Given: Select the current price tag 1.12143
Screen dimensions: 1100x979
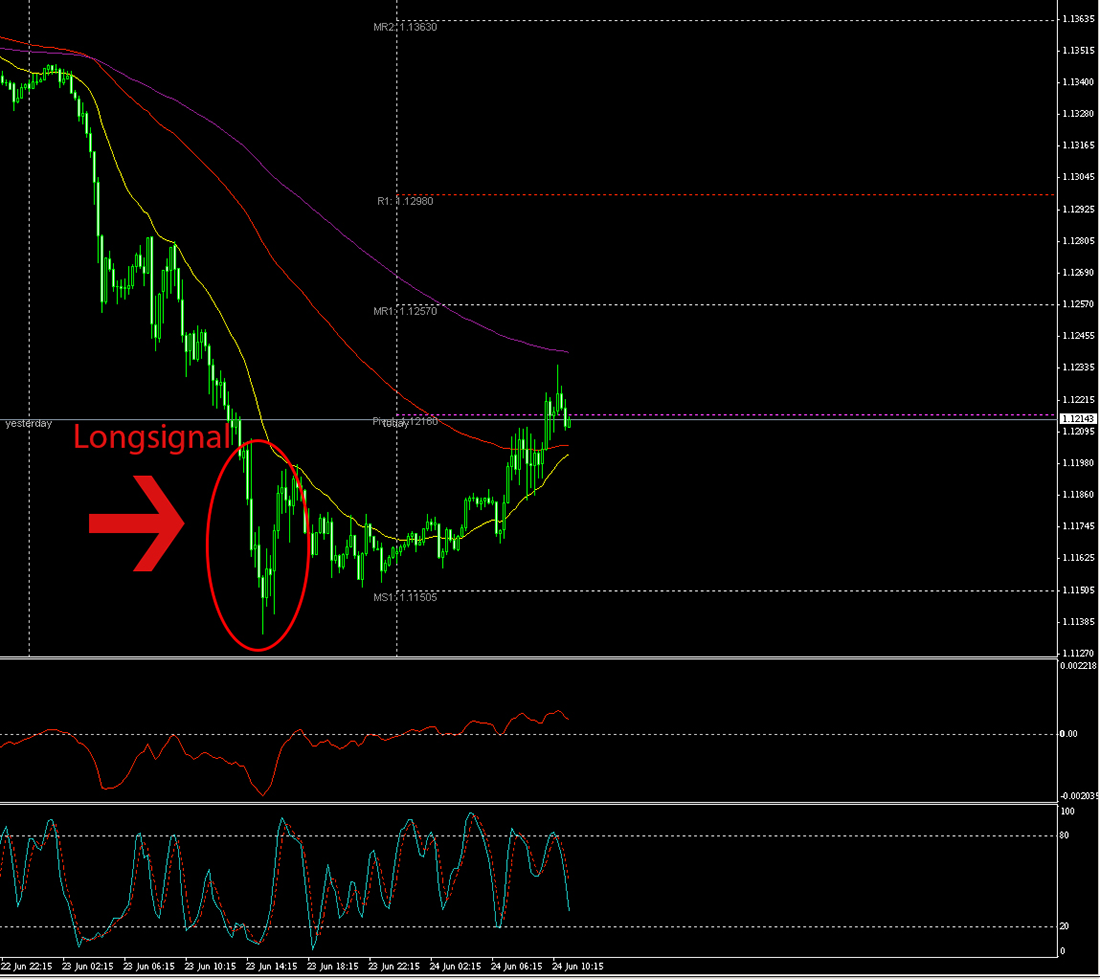Looking at the screenshot, I should coord(1078,418).
